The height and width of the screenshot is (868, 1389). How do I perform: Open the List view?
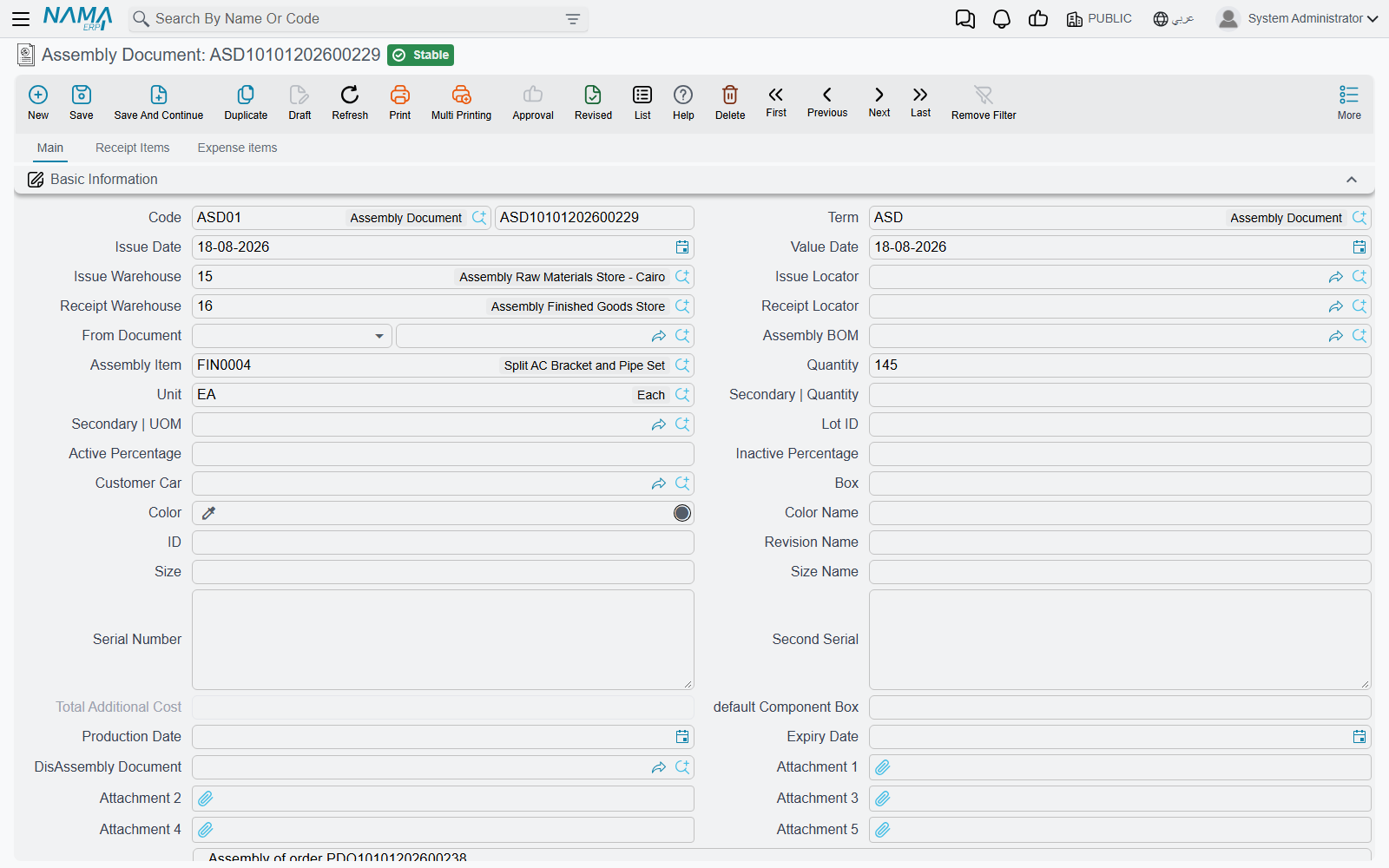pos(642,102)
